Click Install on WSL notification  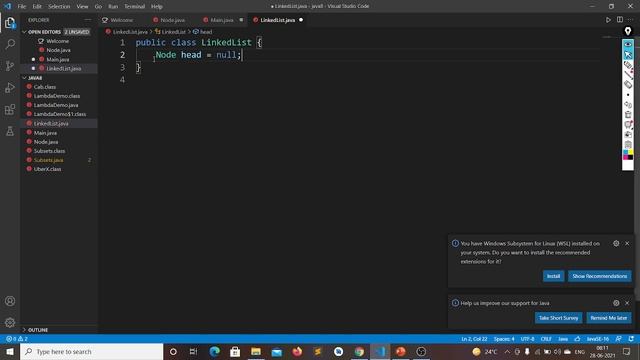553,276
